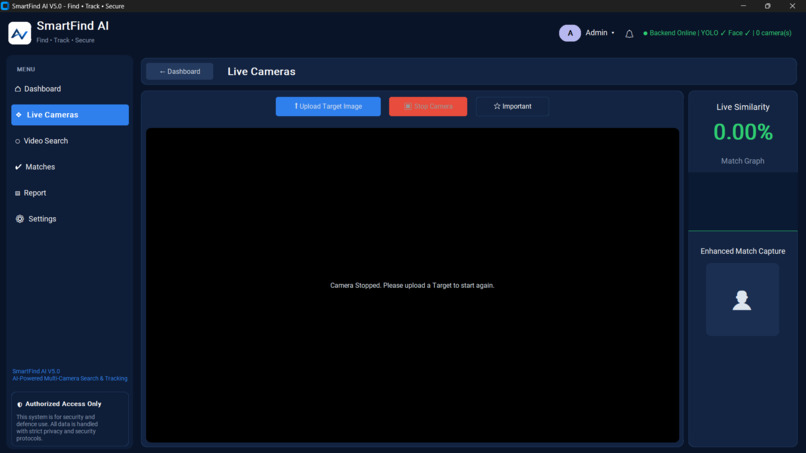Screen dimensions: 806x453
Task: Close the SmartFind AI window
Action: (x=792, y=6)
